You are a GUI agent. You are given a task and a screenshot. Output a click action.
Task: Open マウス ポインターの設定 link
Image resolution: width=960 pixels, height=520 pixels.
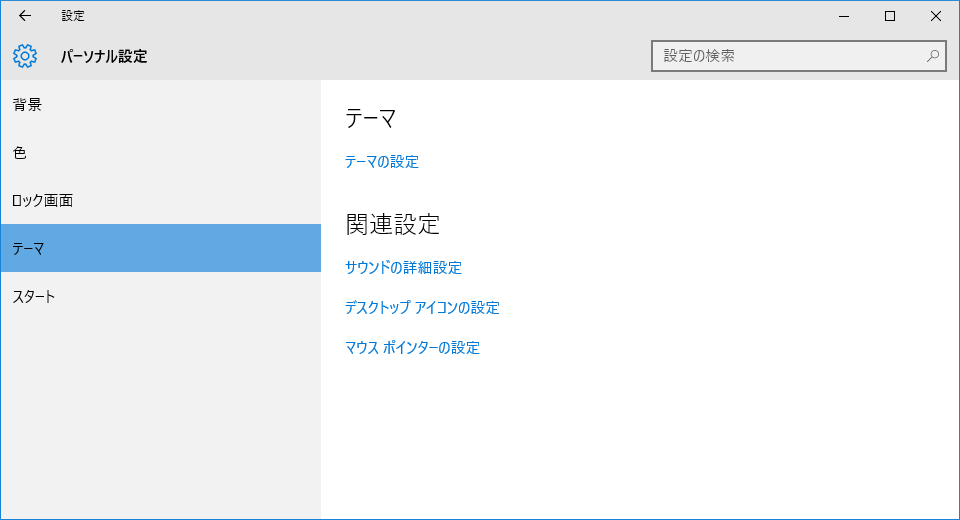[412, 347]
